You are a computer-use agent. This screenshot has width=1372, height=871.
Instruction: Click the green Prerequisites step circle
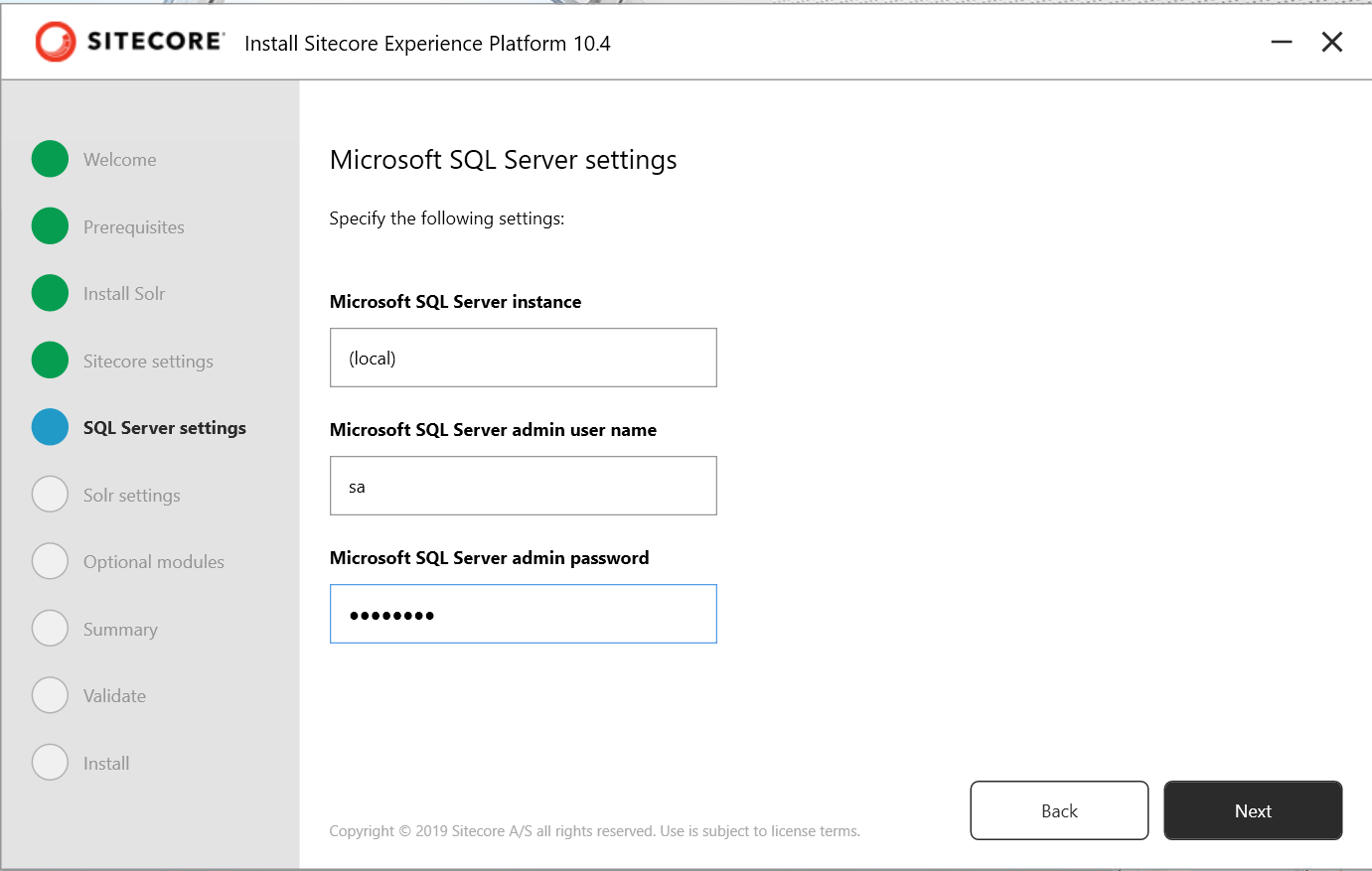pos(50,226)
